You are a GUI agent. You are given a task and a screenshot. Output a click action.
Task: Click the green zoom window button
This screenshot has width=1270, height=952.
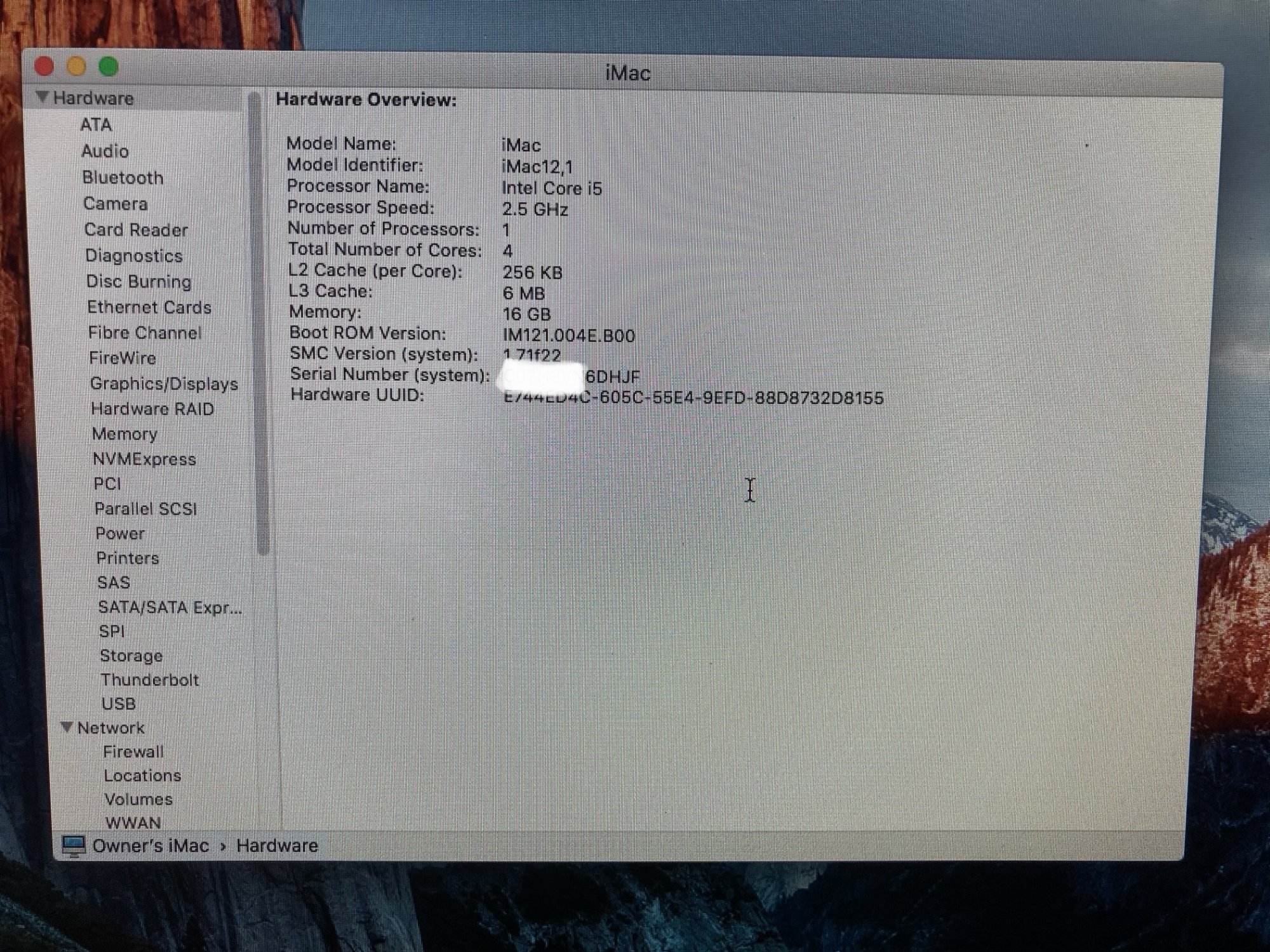coord(109,67)
